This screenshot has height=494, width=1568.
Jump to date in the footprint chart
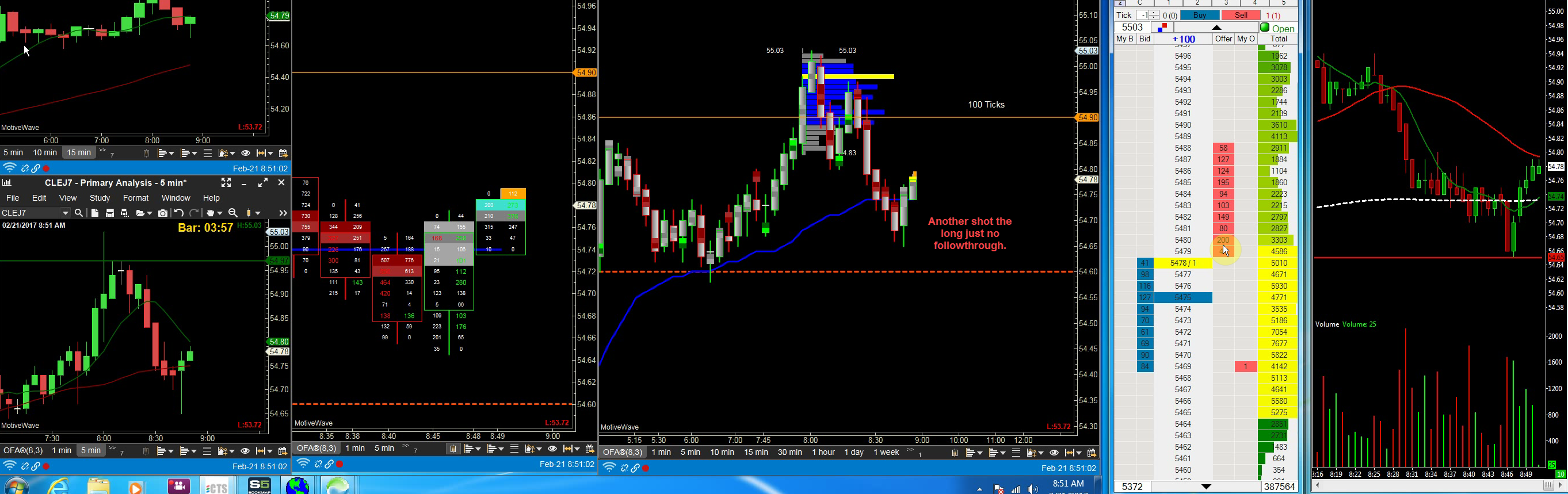tap(589, 449)
